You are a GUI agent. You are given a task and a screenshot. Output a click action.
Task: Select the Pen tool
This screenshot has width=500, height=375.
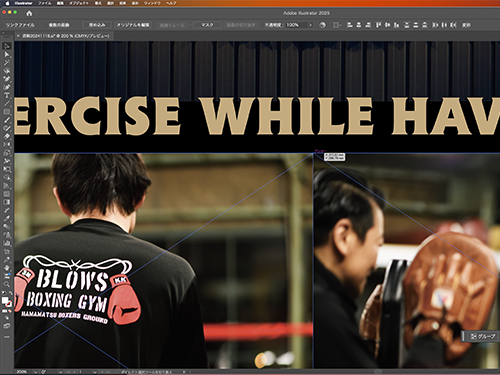[7, 79]
